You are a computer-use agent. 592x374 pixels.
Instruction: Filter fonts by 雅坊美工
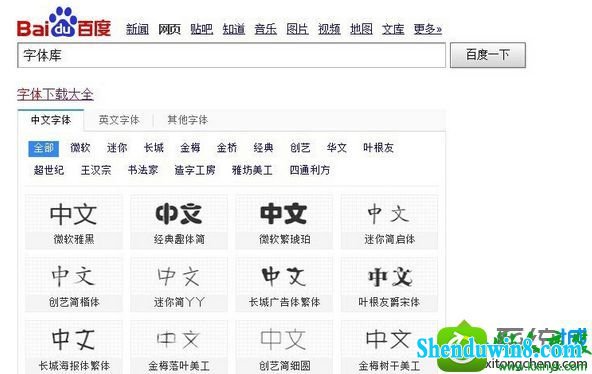pos(252,170)
